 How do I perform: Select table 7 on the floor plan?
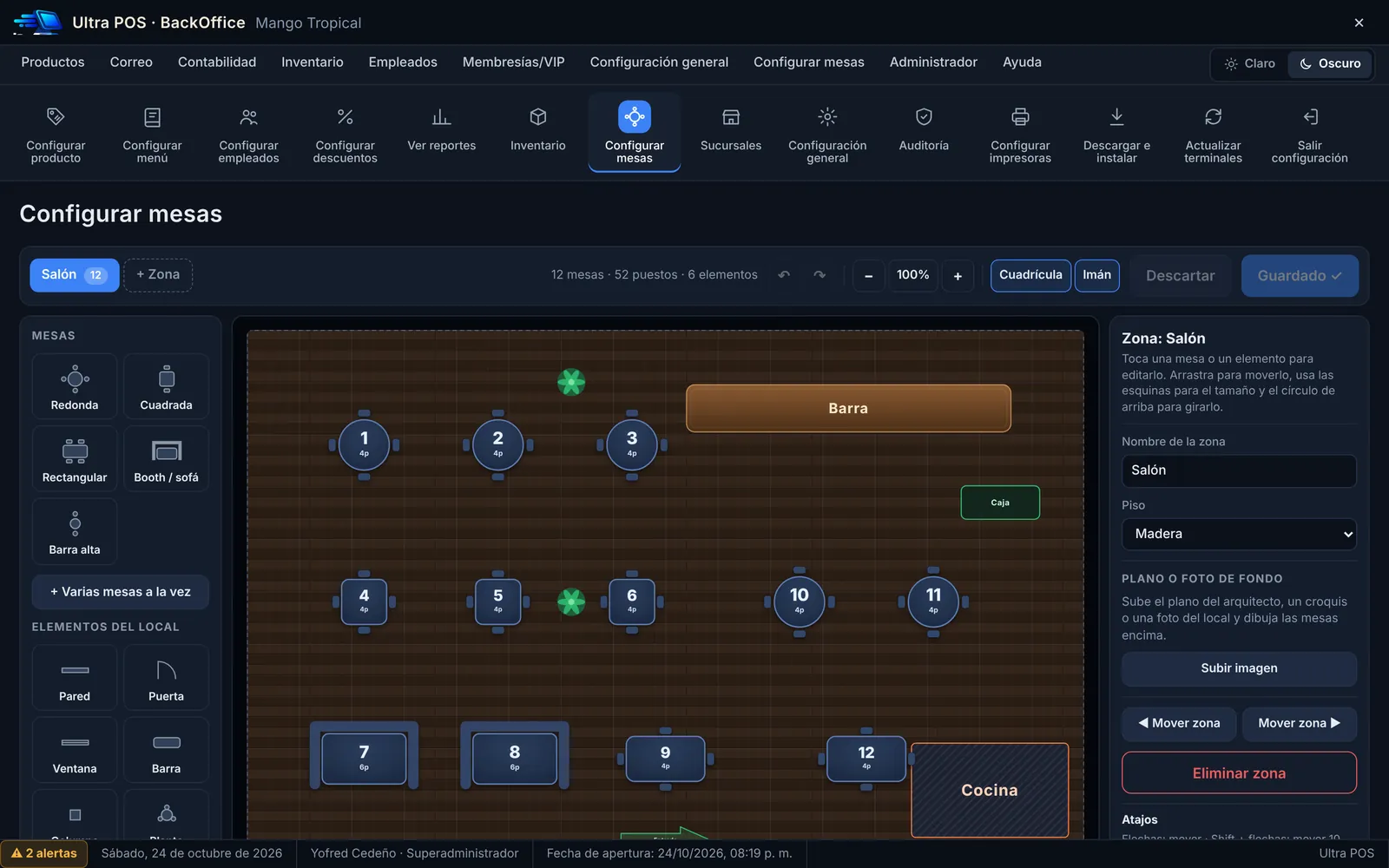click(x=364, y=758)
